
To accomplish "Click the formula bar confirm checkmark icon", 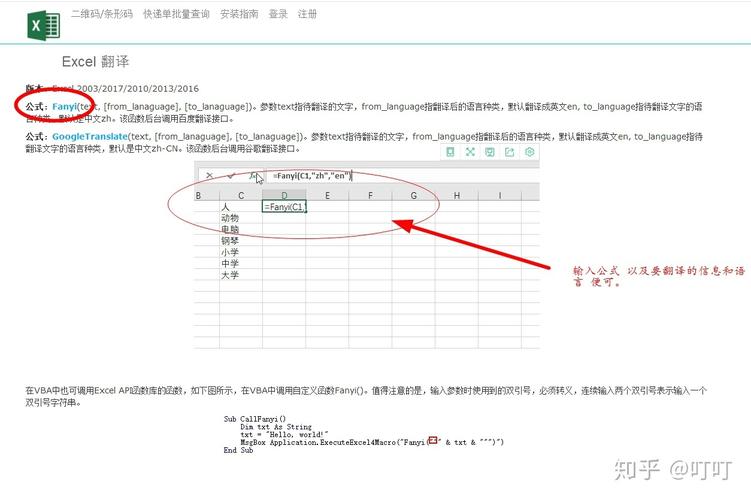I will (x=231, y=175).
